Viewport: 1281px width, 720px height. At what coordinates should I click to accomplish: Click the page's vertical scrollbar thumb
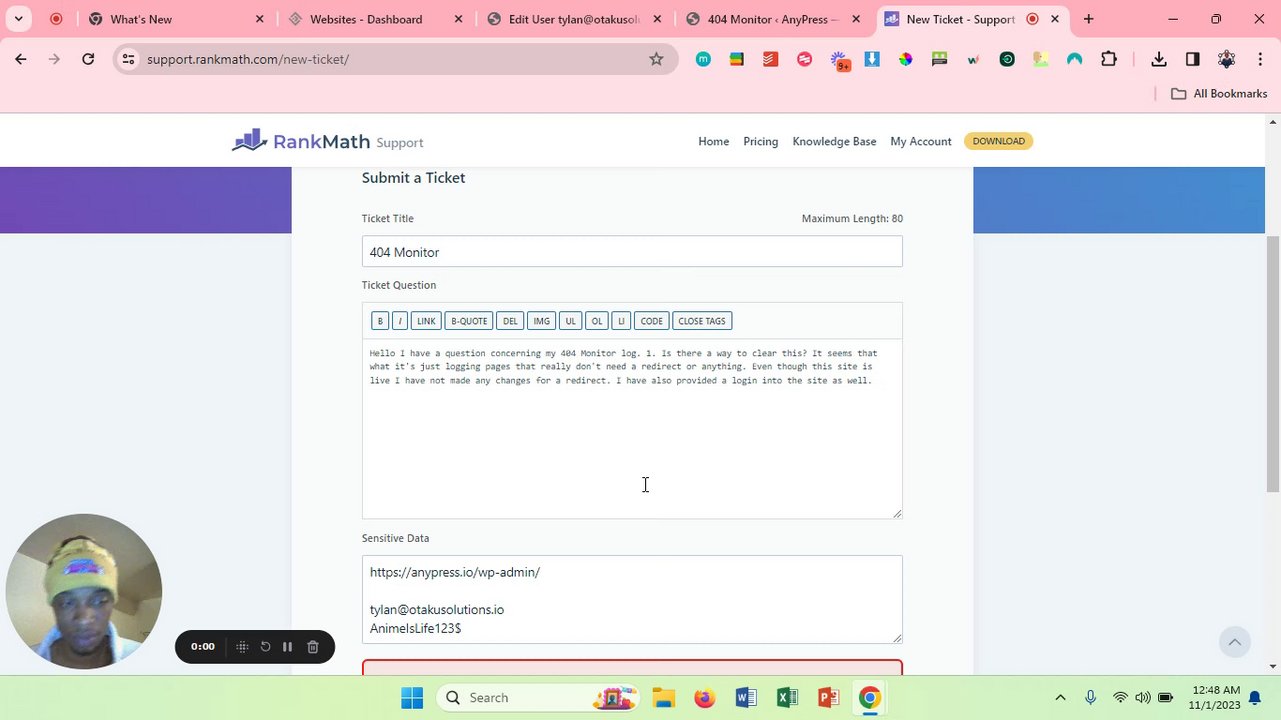[1273, 364]
